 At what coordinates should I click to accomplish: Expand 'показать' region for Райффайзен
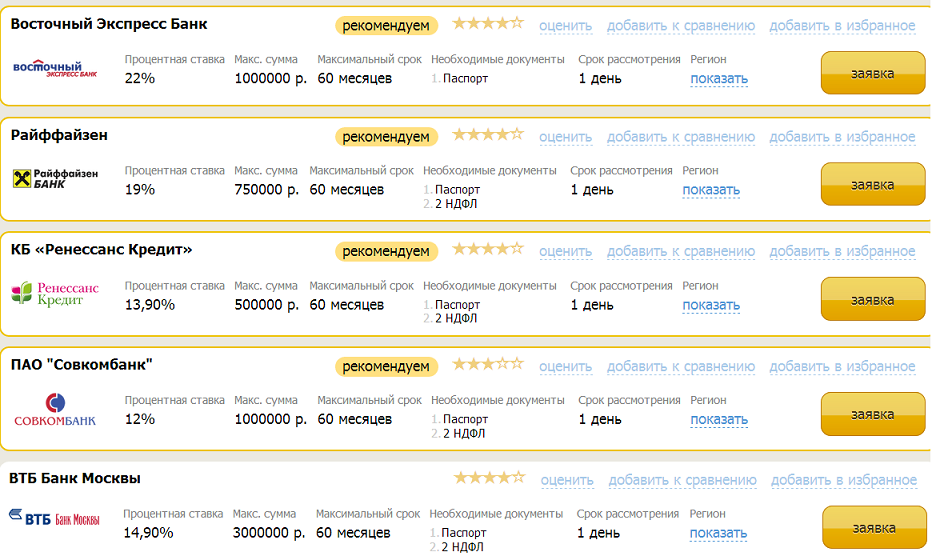[x=711, y=190]
